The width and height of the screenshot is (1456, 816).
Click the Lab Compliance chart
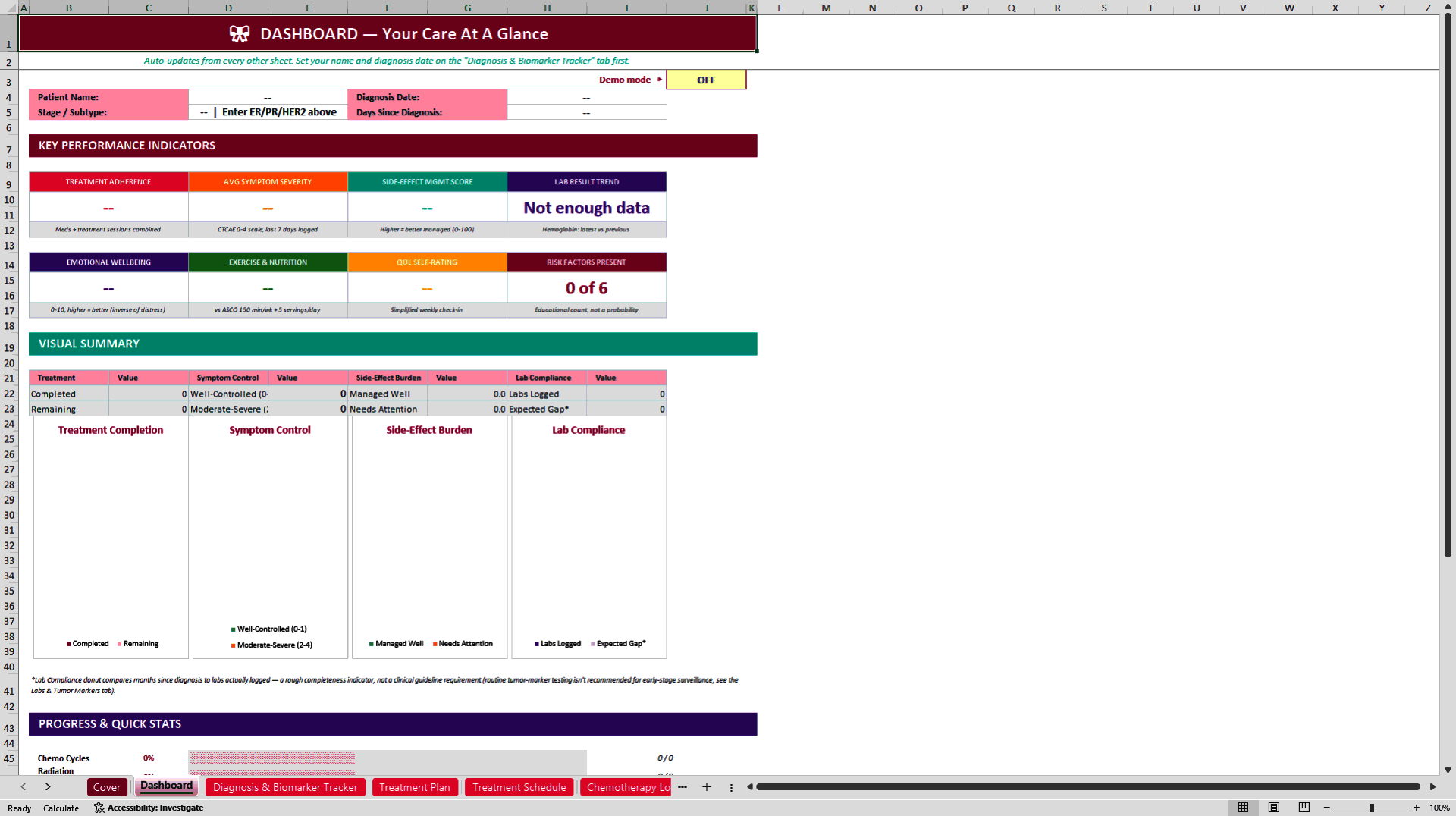click(x=588, y=537)
